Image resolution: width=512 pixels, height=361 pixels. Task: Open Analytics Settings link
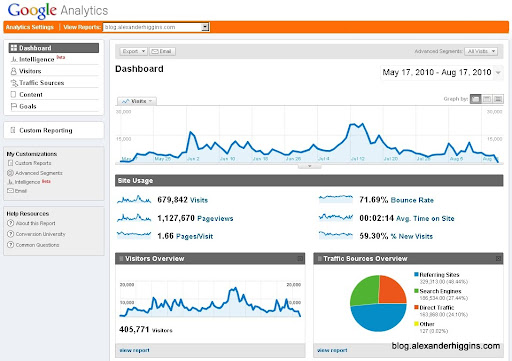pyautogui.click(x=30, y=27)
